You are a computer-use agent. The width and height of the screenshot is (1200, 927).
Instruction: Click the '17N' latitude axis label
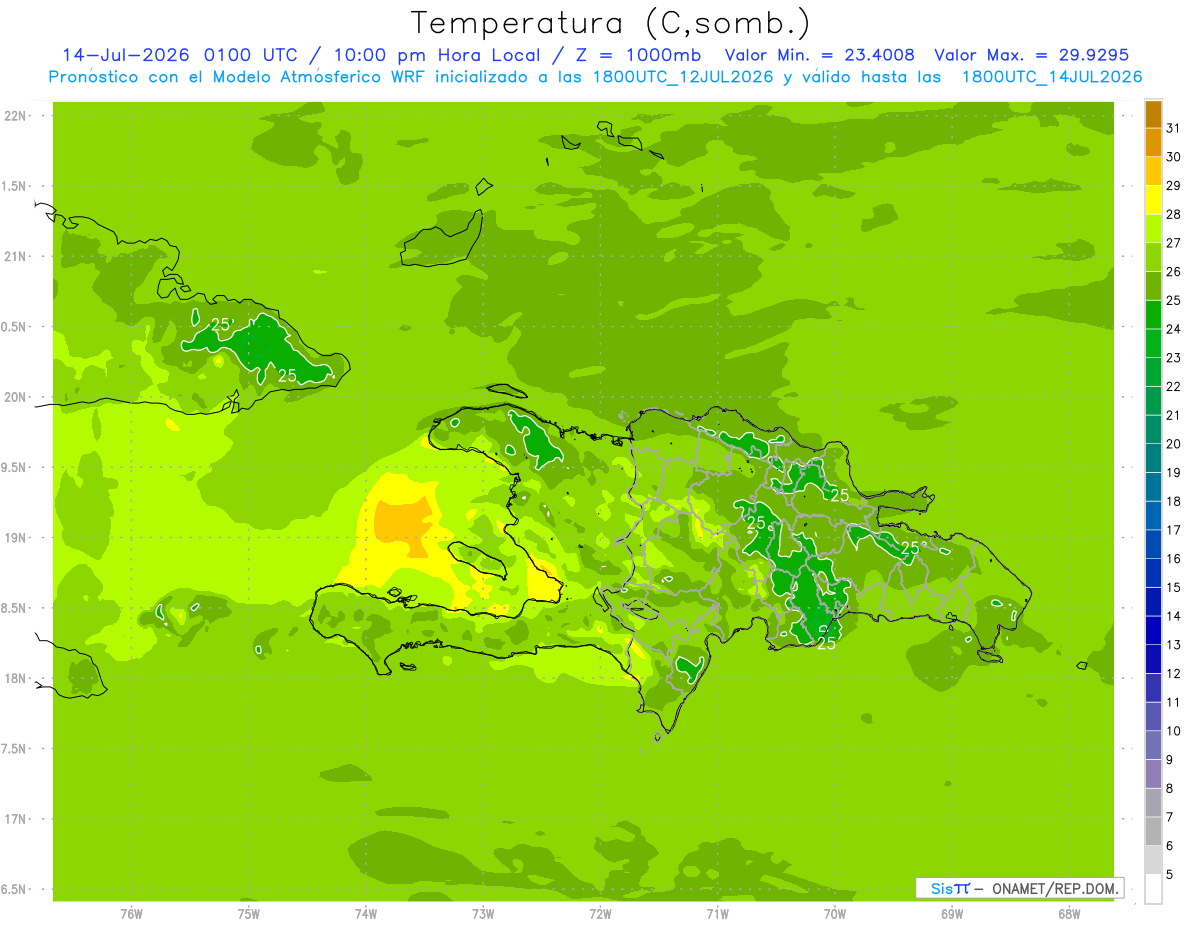click(x=17, y=820)
